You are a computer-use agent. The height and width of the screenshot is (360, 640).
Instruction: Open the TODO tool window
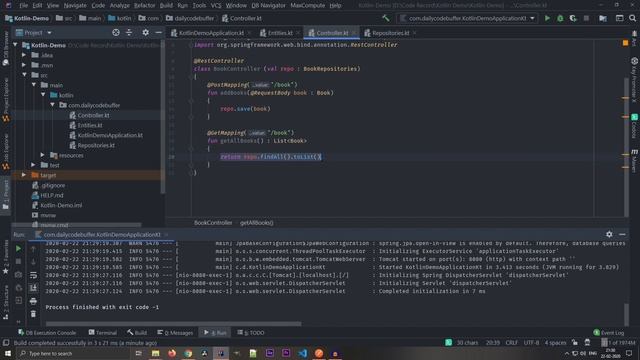pos(251,333)
